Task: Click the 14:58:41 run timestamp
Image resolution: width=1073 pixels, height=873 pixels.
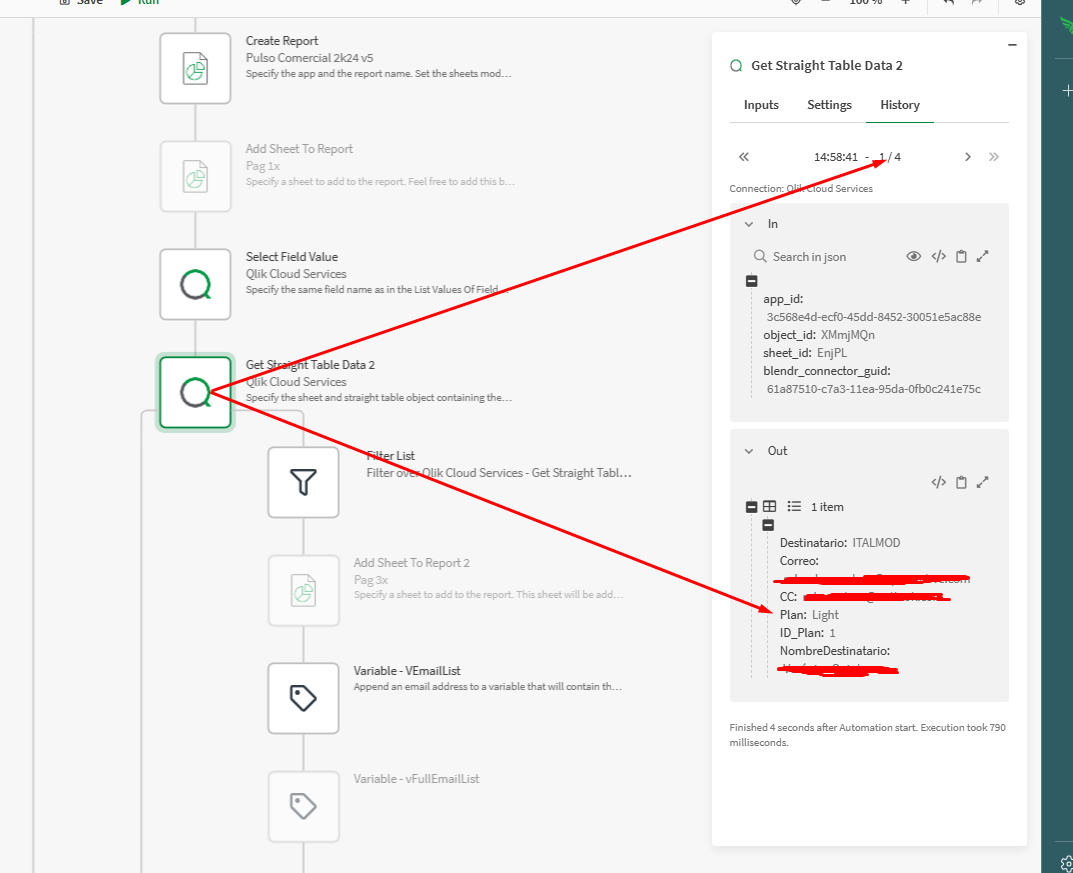Action: (836, 157)
